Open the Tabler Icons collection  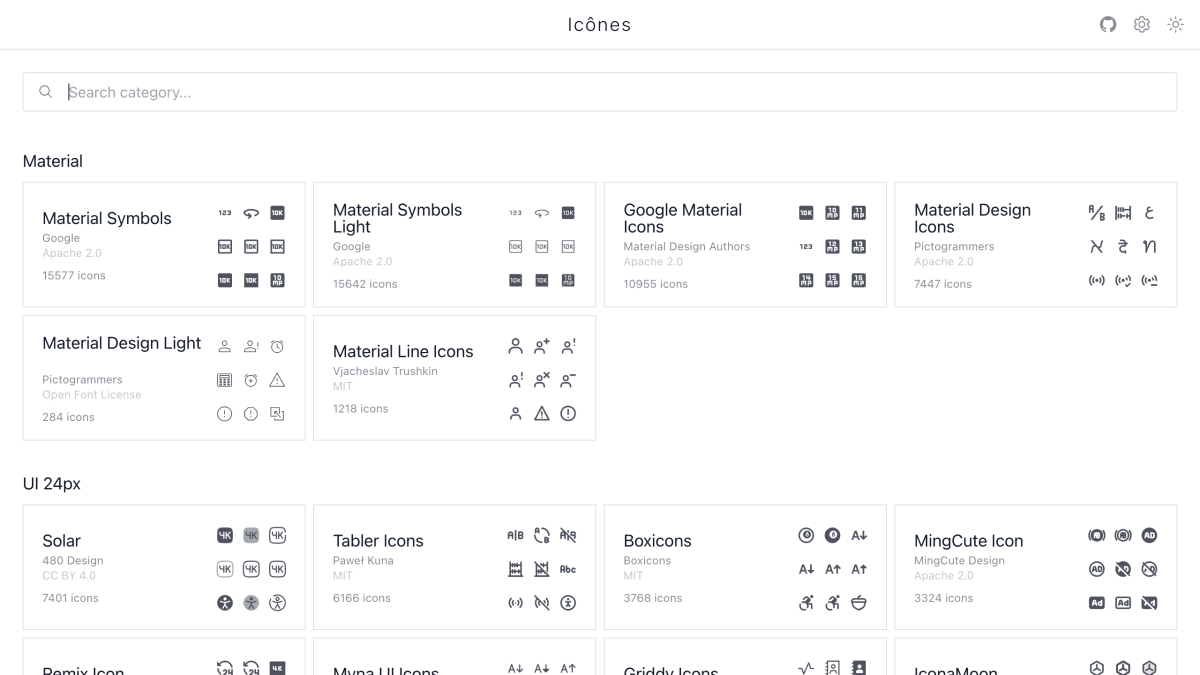(x=454, y=567)
